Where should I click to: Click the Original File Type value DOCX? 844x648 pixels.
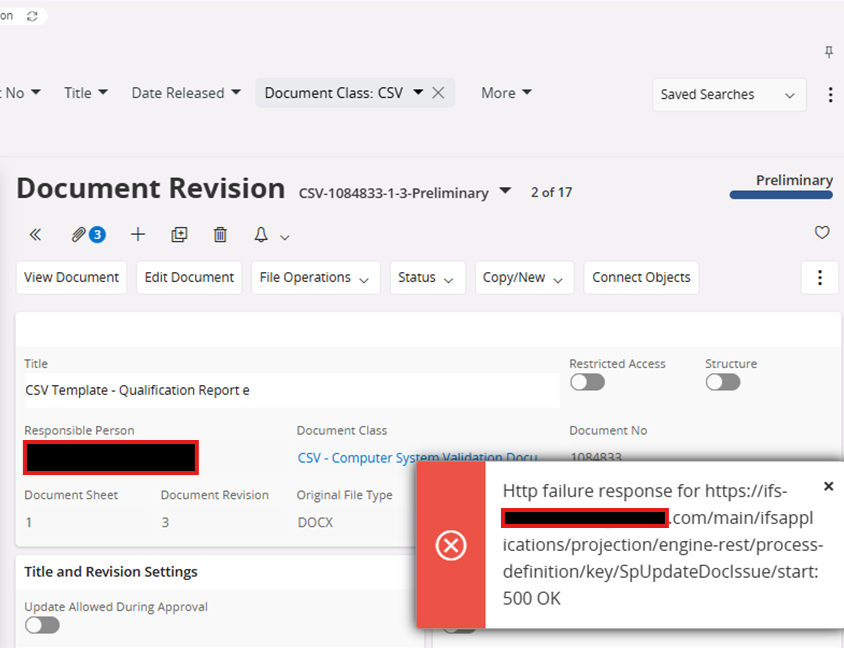[315, 523]
